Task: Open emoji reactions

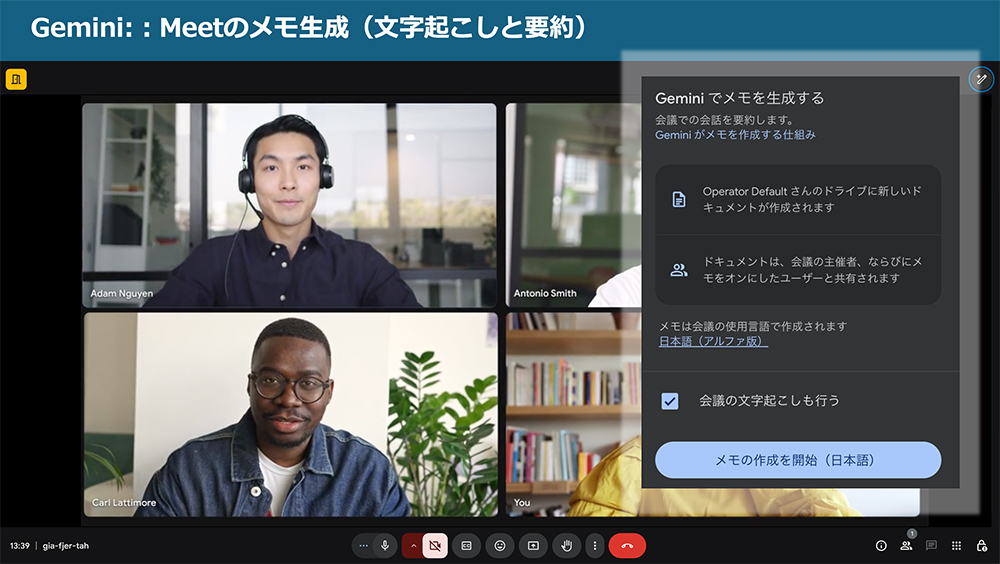Action: pyautogui.click(x=500, y=545)
